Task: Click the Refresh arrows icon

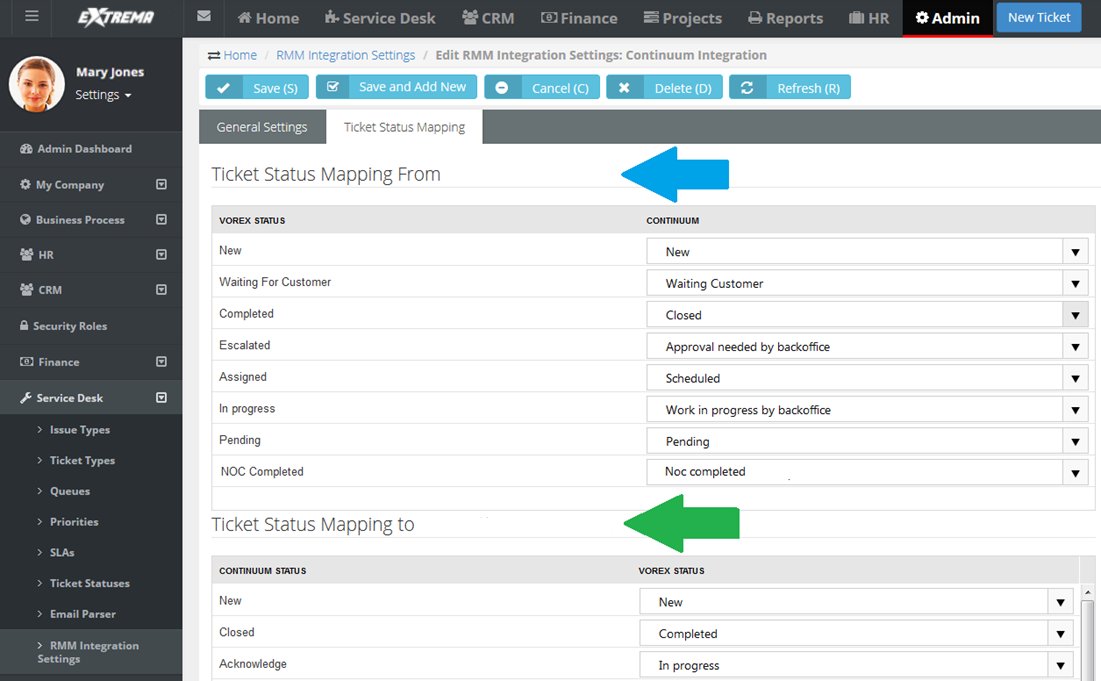Action: point(747,88)
